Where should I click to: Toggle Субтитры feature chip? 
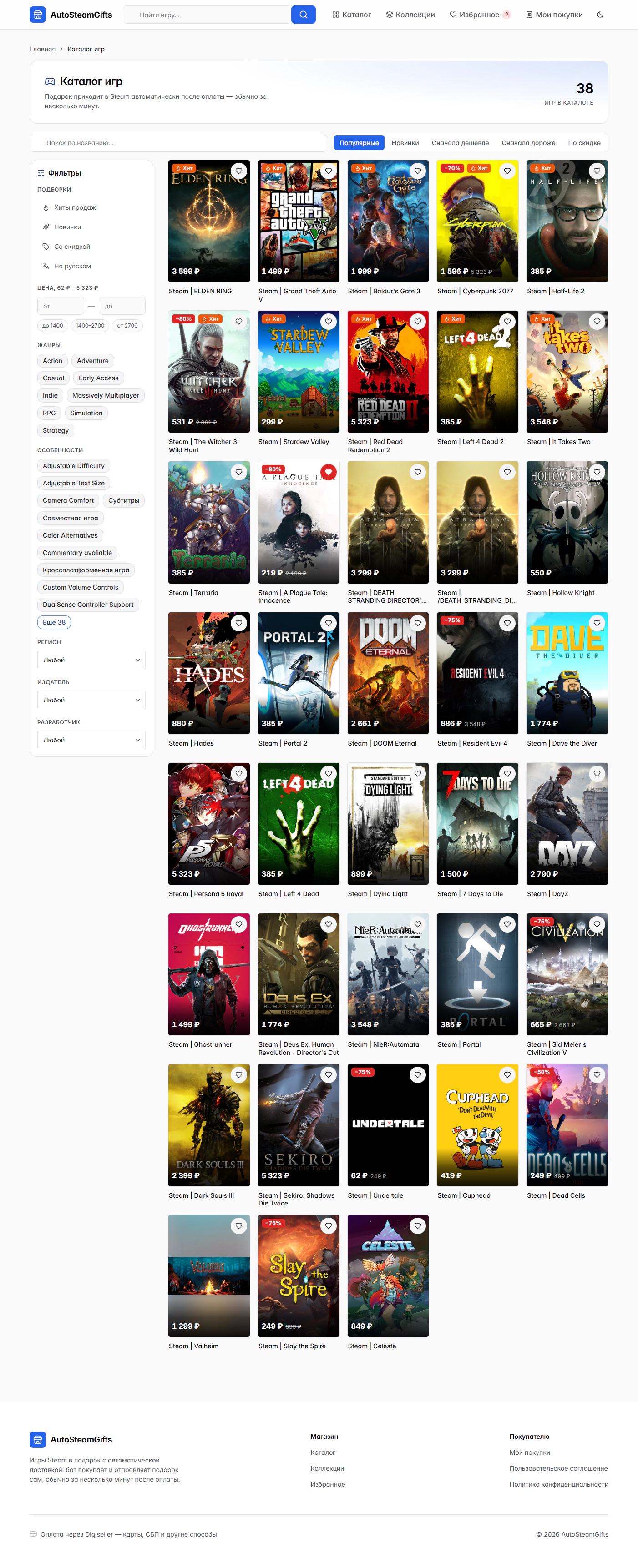[124, 500]
